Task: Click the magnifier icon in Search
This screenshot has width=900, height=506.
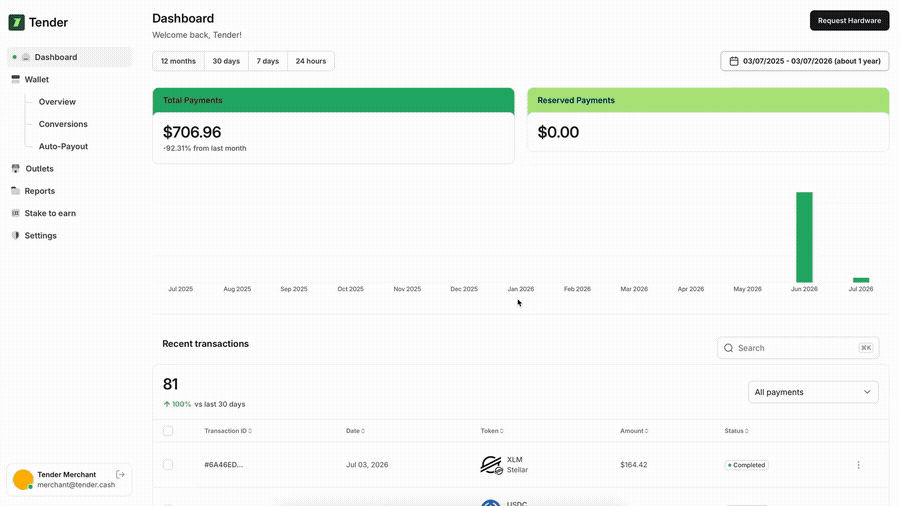Action: coord(728,348)
